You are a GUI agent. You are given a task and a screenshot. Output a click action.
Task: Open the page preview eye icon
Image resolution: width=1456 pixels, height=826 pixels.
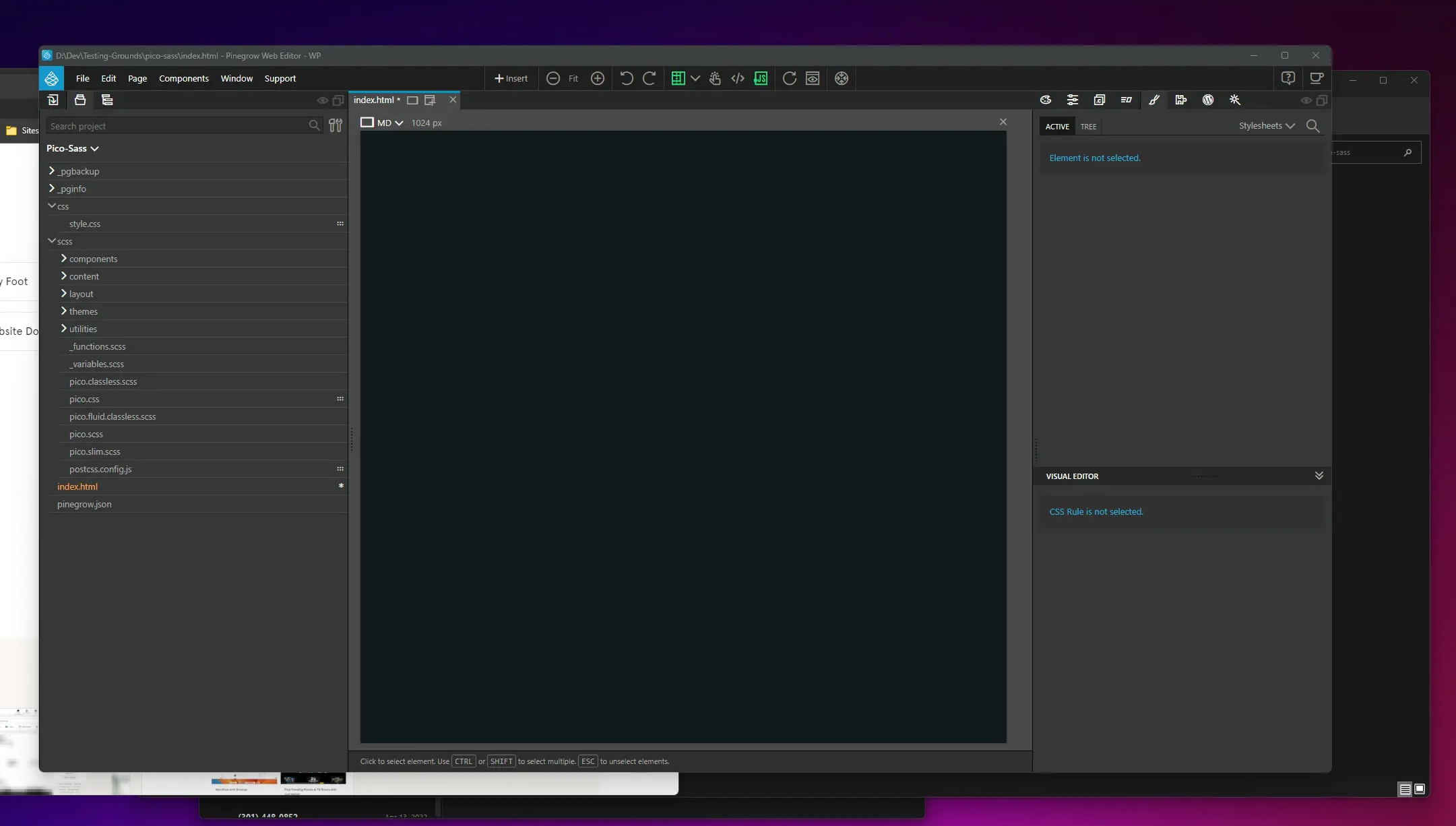tap(813, 78)
